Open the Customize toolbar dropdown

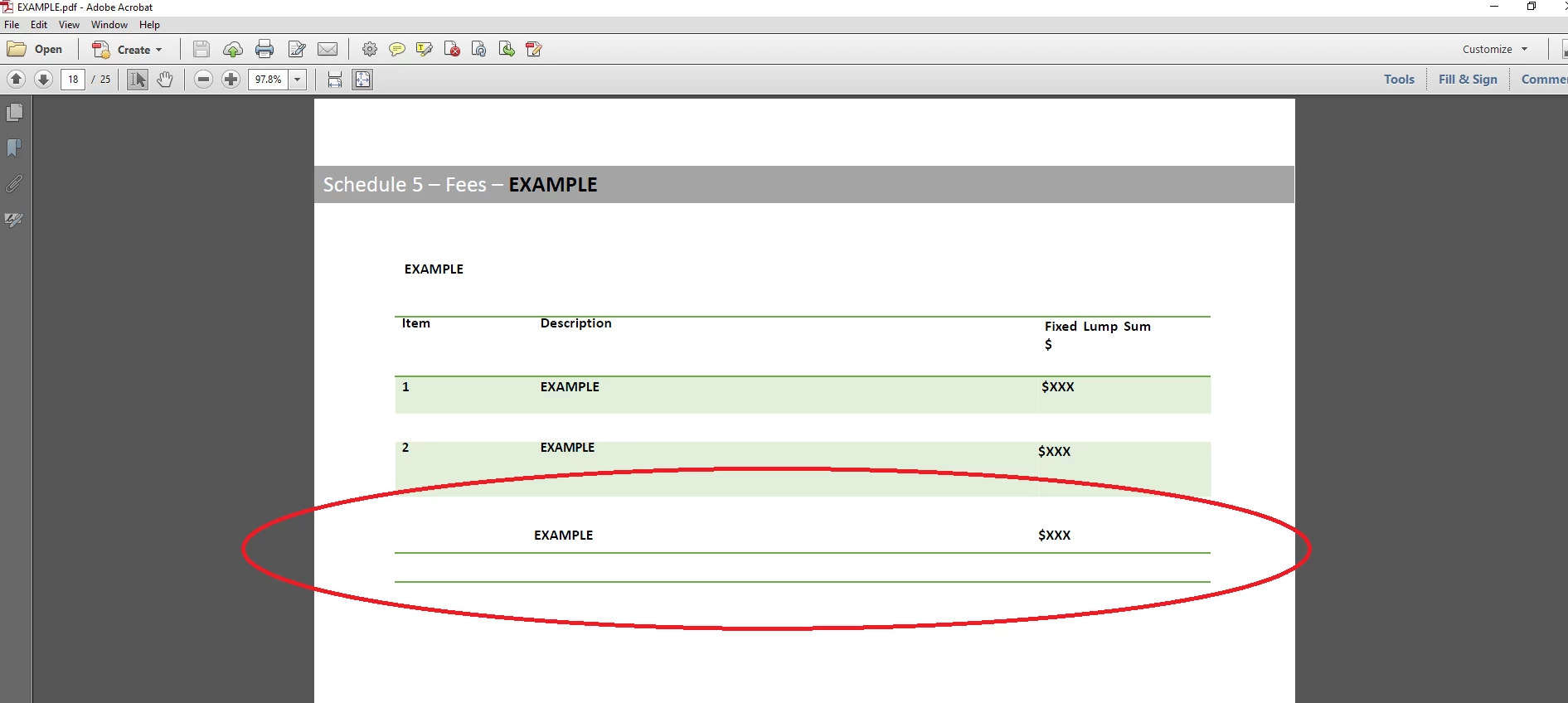[x=1495, y=49]
